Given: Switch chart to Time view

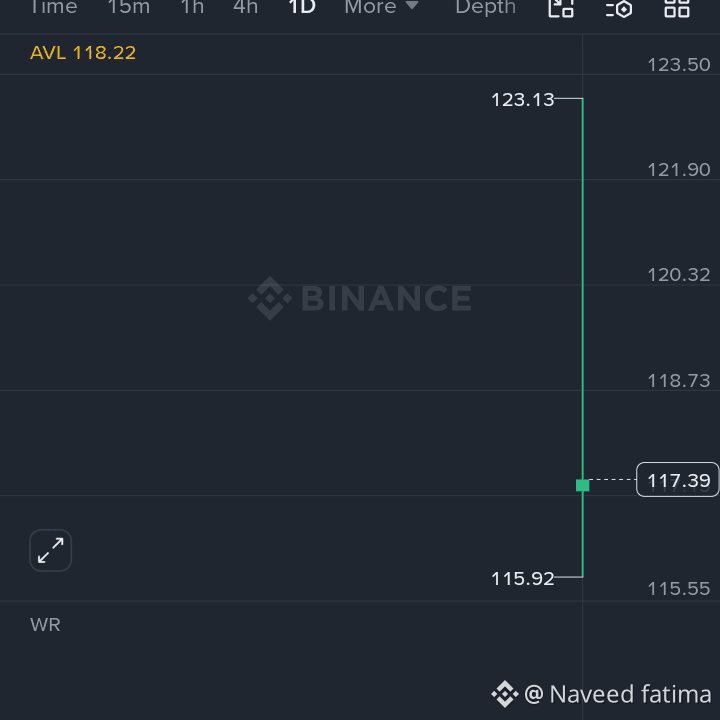Looking at the screenshot, I should [54, 7].
